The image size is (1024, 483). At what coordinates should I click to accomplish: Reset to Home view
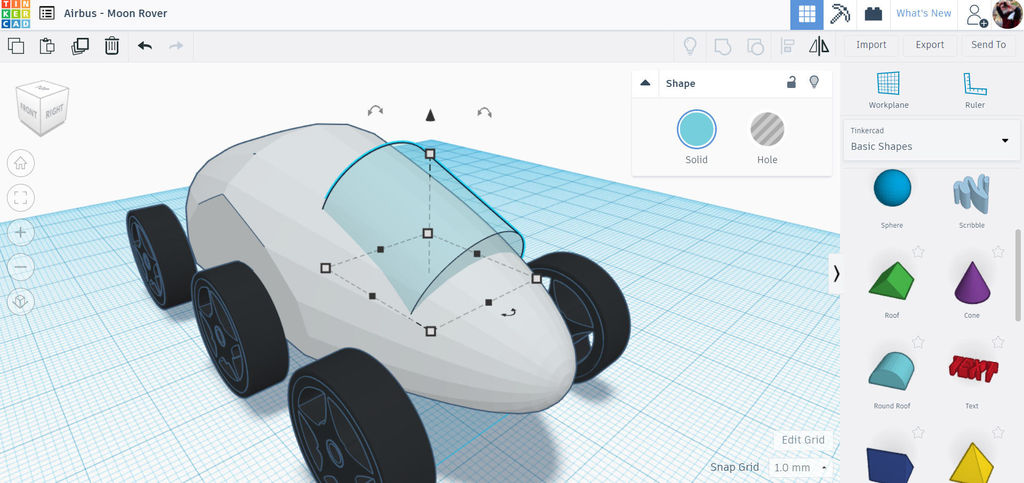[x=20, y=163]
